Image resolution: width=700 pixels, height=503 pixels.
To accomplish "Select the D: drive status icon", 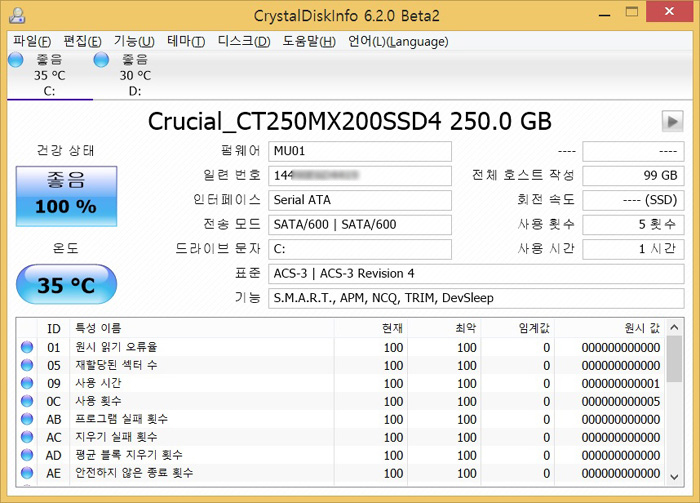I will 101,61.
